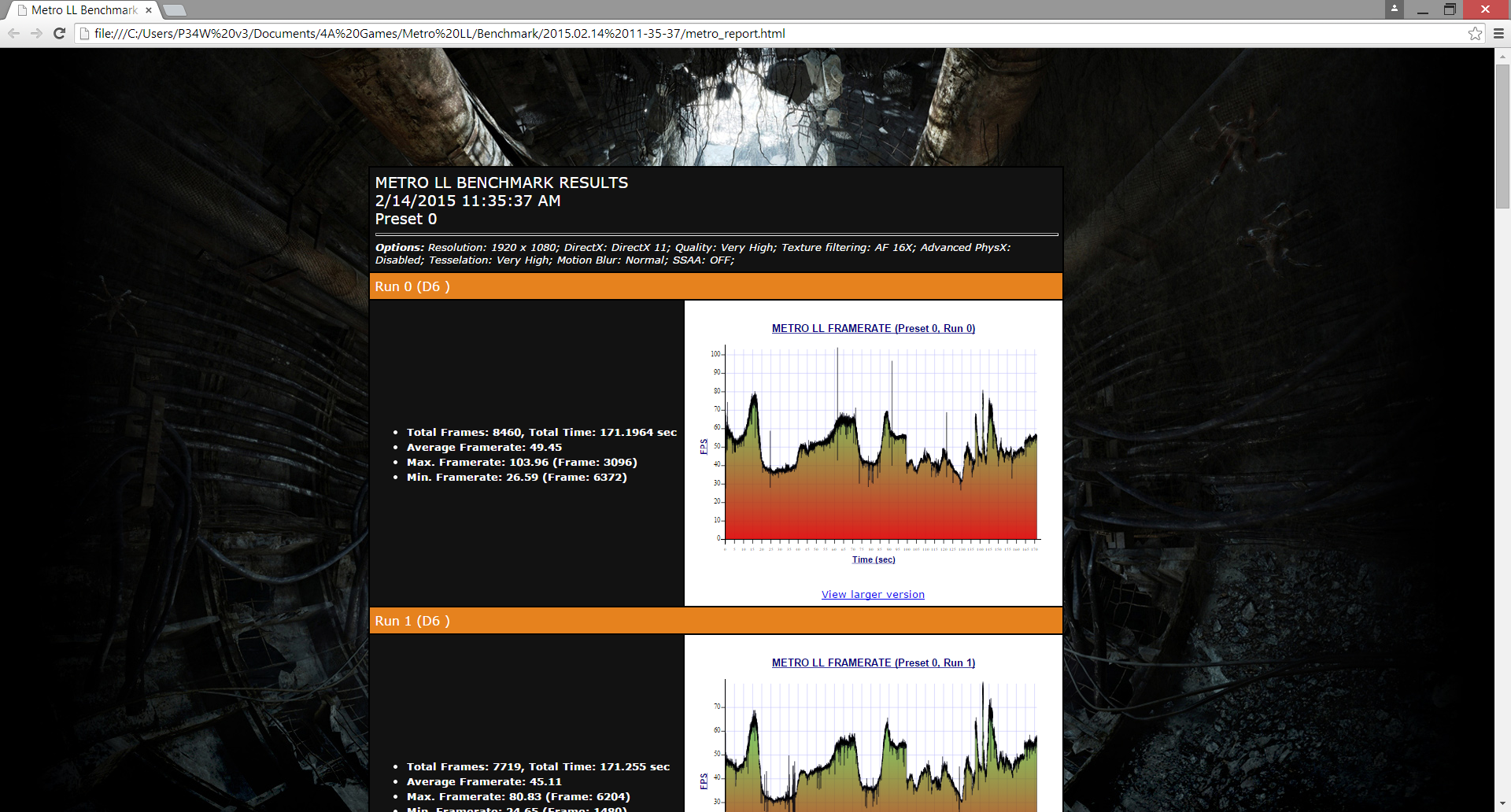
Task: Reload the metro_report page
Action: tap(59, 33)
